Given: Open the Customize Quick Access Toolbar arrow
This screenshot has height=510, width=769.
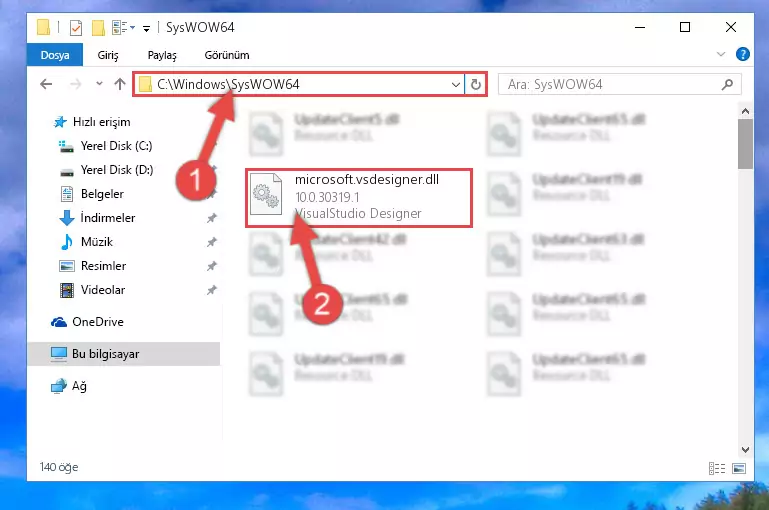Looking at the screenshot, I should tap(146, 28).
